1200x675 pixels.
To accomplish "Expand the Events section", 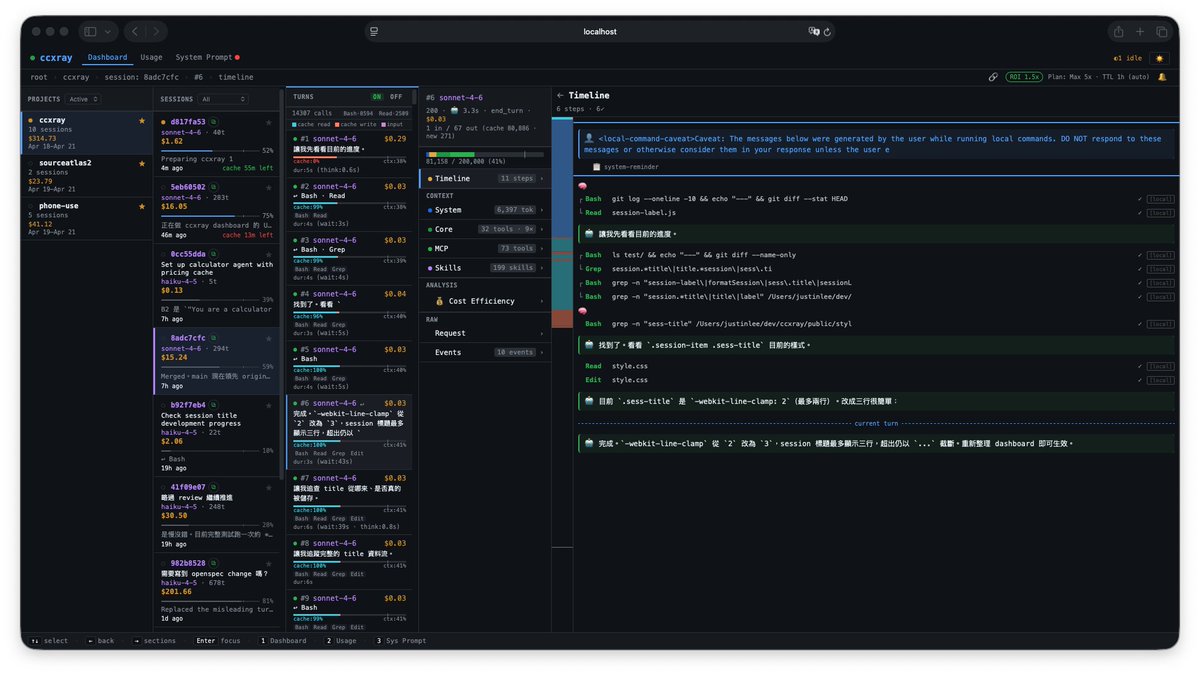I will click(x=485, y=352).
